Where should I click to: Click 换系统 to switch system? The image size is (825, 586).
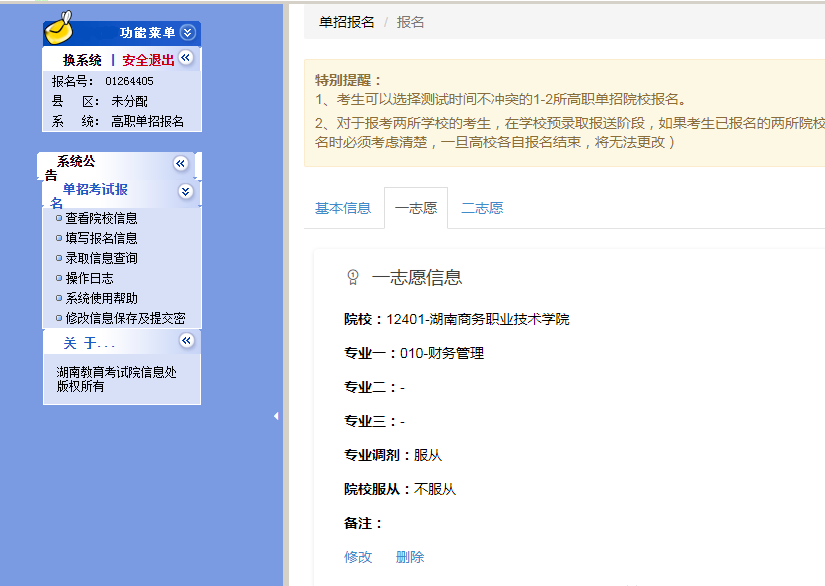pyautogui.click(x=82, y=60)
